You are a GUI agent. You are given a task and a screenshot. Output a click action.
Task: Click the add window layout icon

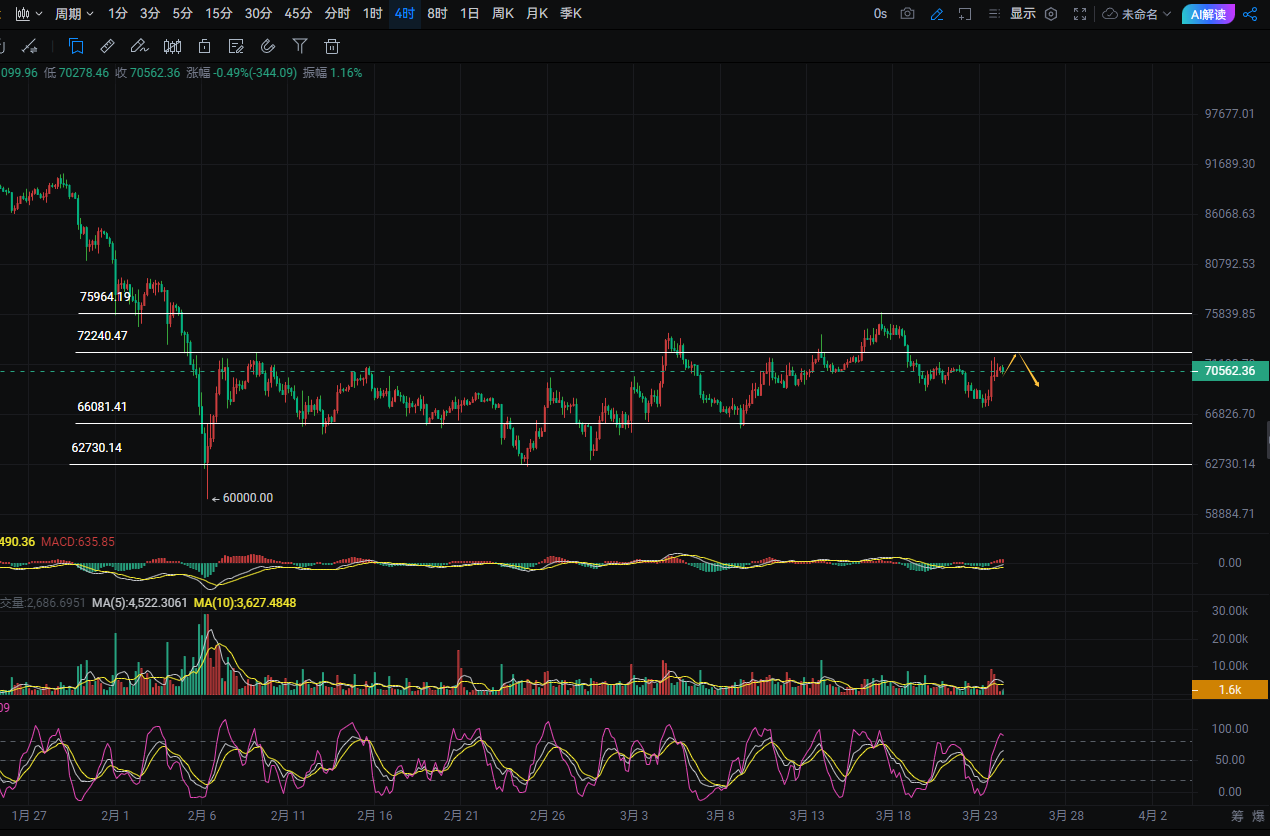coord(965,14)
